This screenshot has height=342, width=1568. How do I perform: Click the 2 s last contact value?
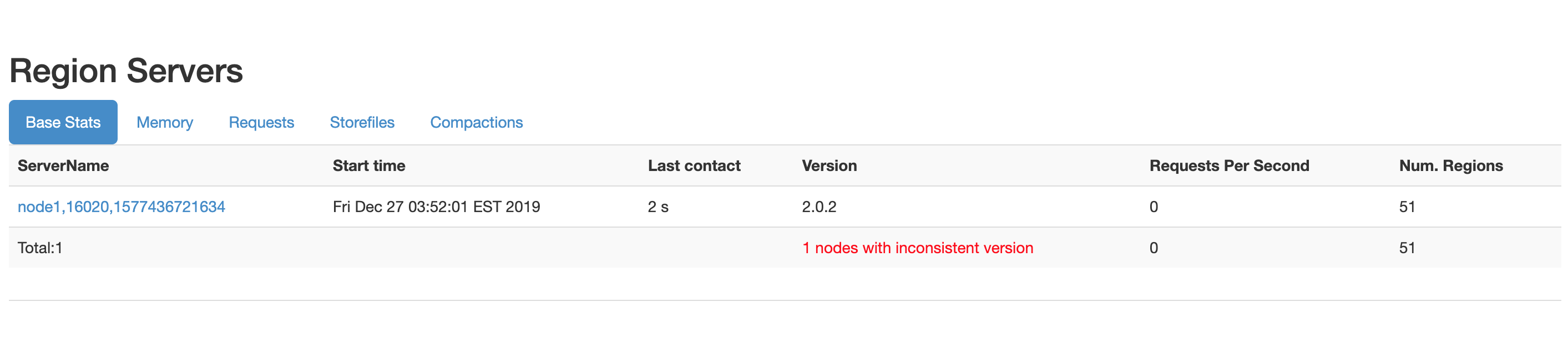658,207
